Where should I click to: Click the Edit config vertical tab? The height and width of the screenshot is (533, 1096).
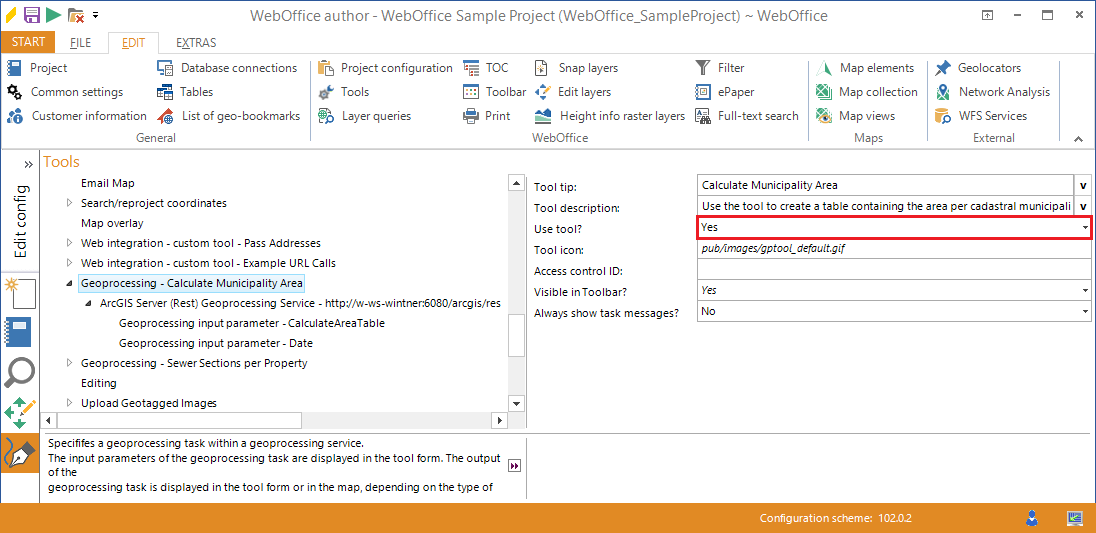point(20,221)
